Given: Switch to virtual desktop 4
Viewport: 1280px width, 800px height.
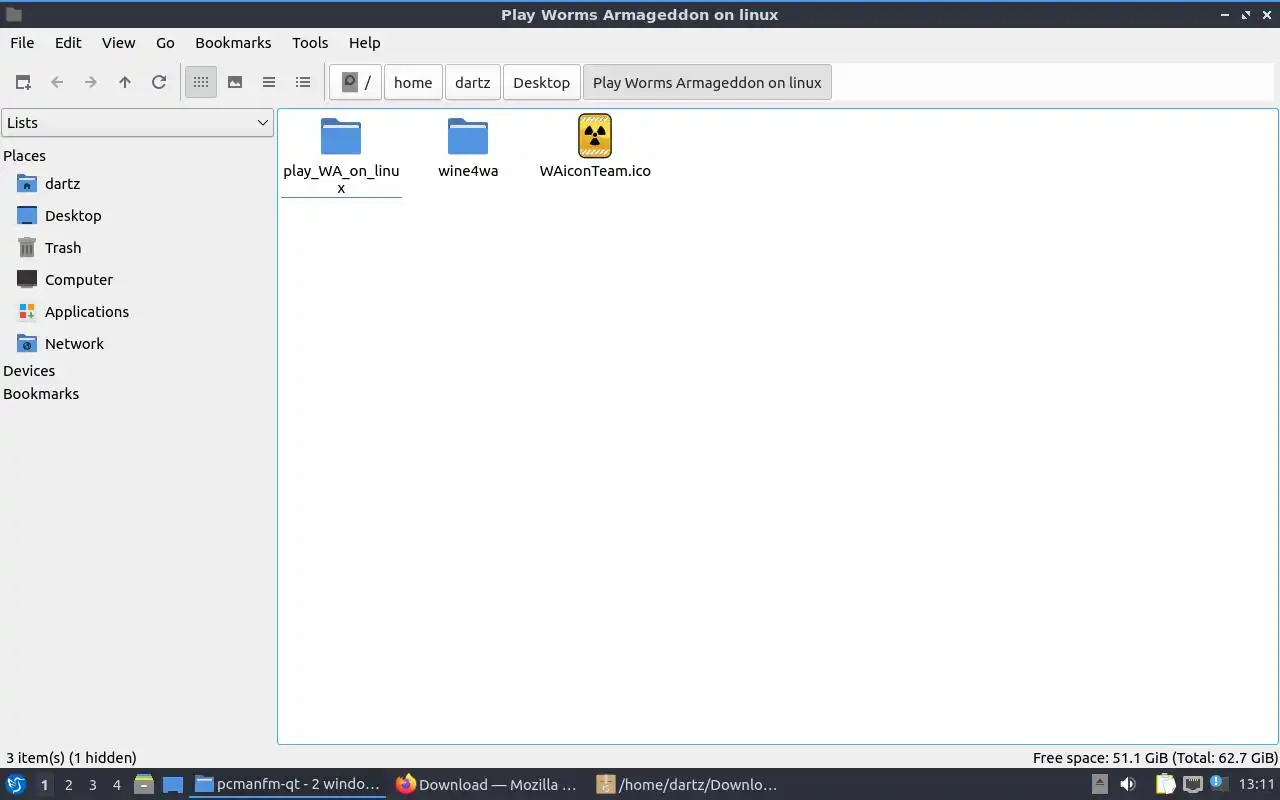Looking at the screenshot, I should pyautogui.click(x=116, y=785).
